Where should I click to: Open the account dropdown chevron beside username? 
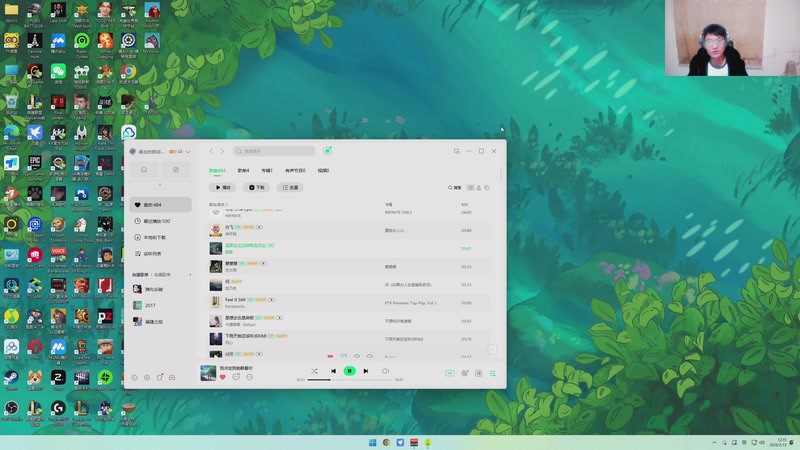(188, 152)
